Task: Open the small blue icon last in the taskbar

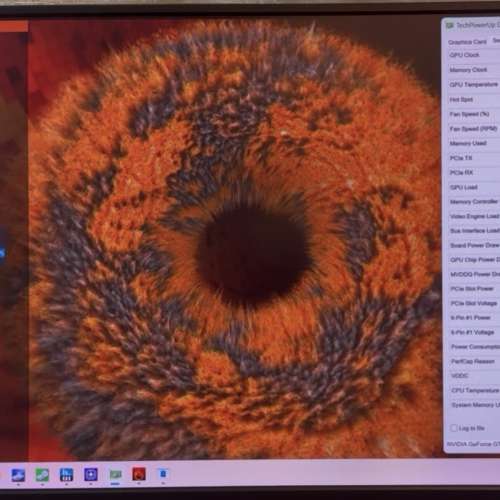Action: click(x=163, y=473)
